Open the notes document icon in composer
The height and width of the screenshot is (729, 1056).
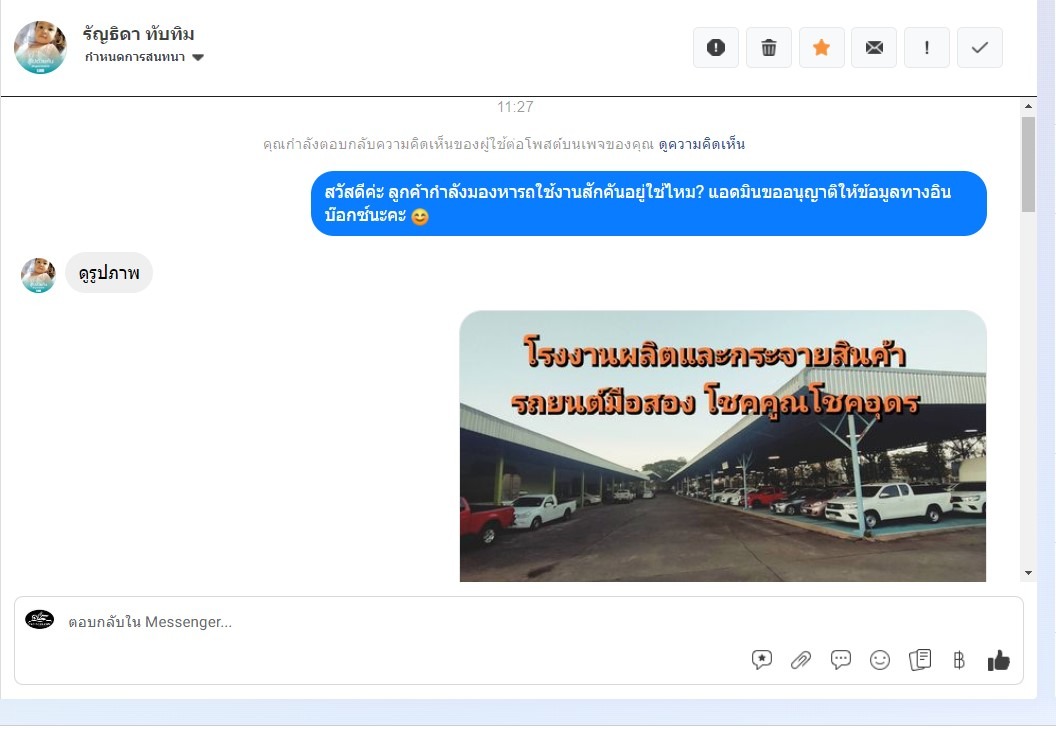point(920,659)
